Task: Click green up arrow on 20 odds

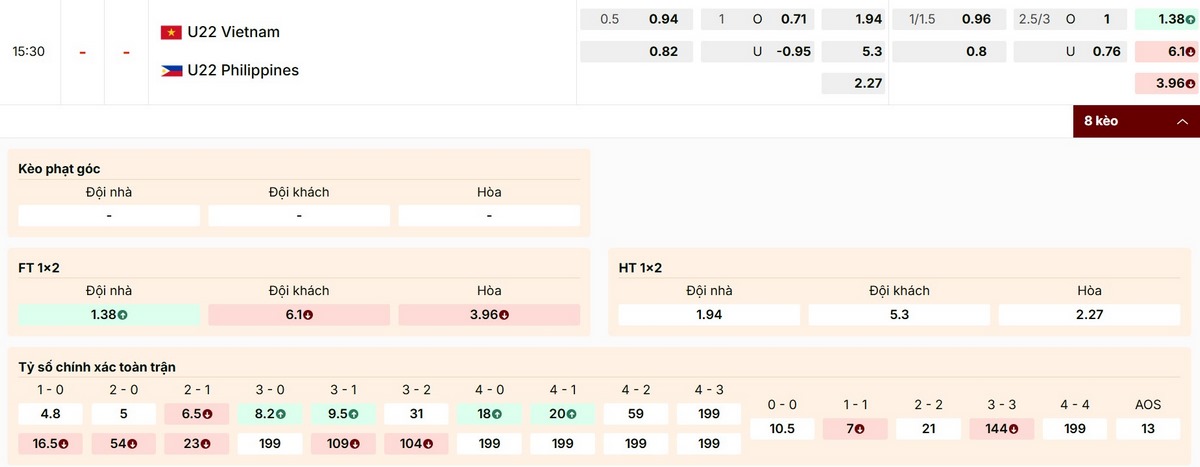Action: pos(571,414)
